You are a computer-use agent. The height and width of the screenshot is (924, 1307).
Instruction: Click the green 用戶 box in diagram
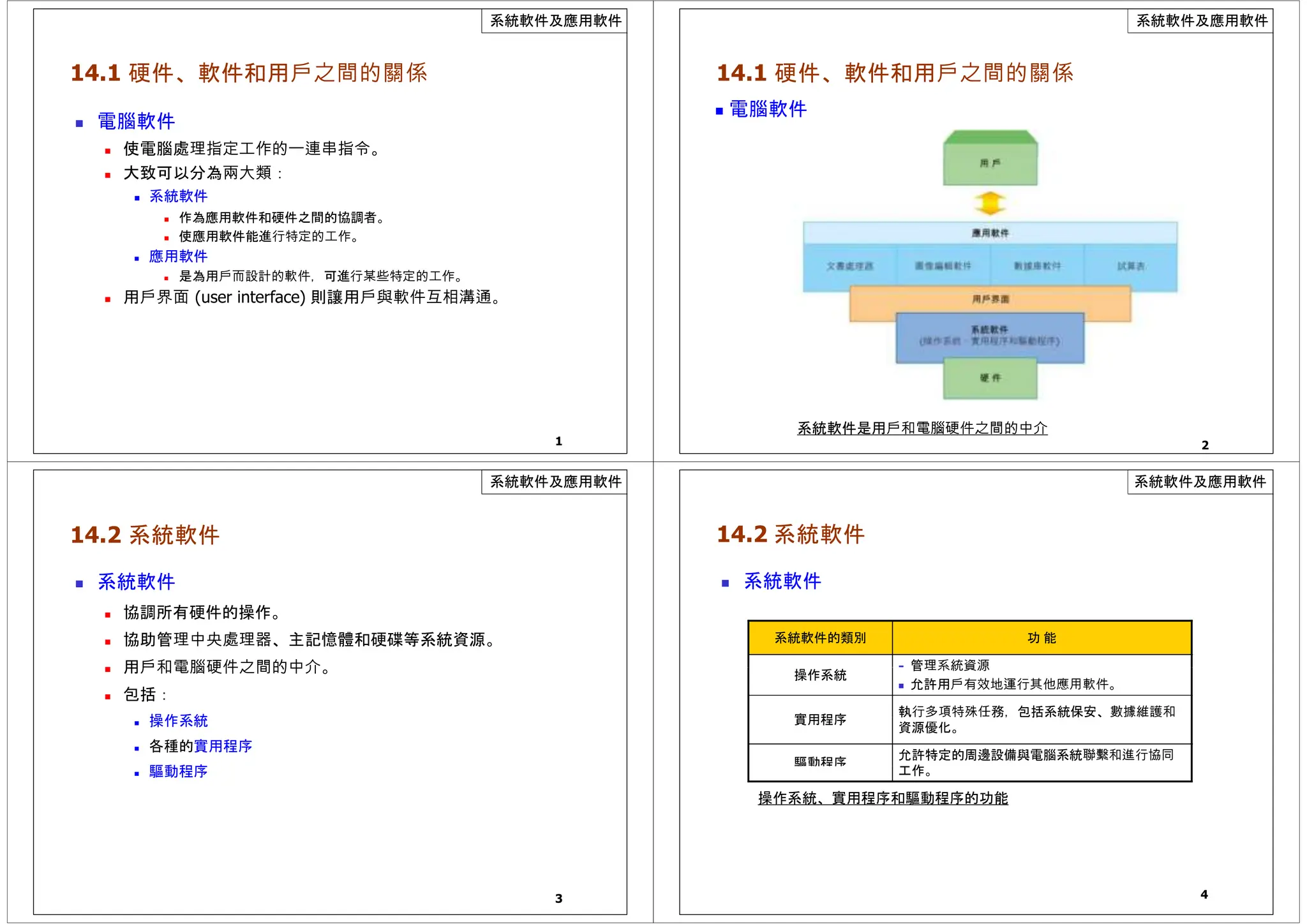point(990,163)
